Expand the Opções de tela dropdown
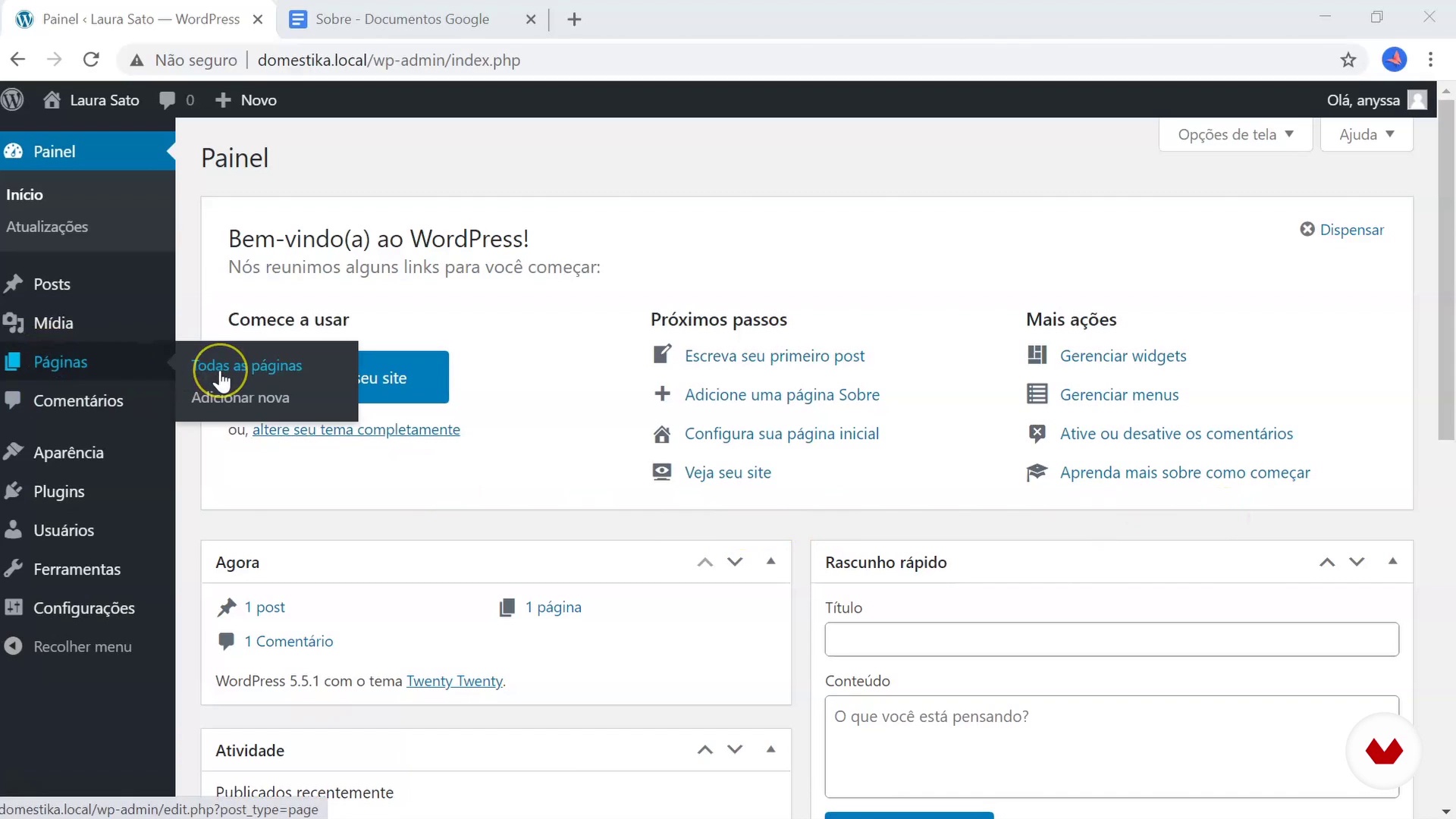The width and height of the screenshot is (1456, 819). pyautogui.click(x=1235, y=135)
